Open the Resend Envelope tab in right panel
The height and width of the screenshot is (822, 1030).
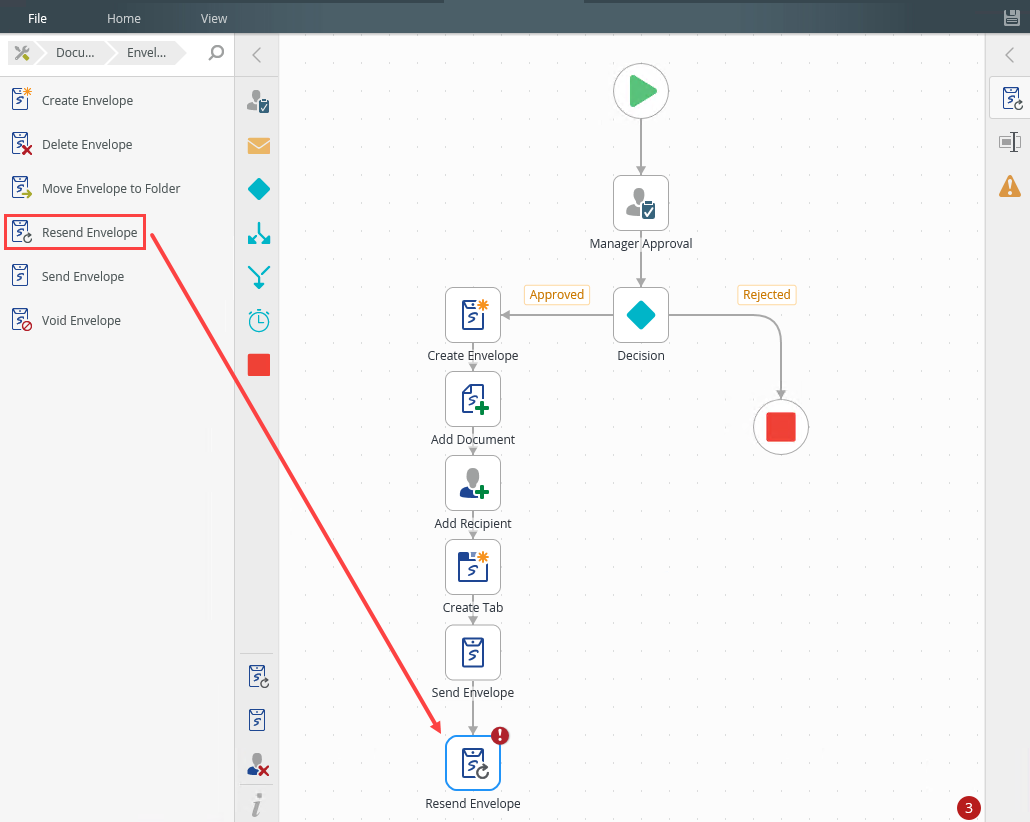[x=1012, y=99]
